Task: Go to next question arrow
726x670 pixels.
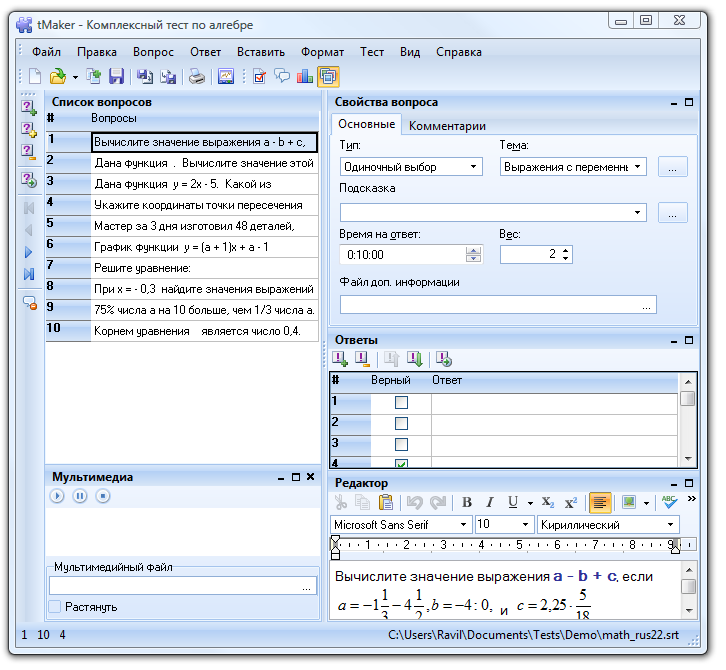Action: 28,252
